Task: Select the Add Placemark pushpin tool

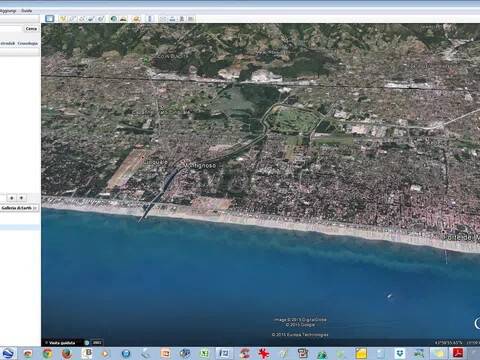Action: coord(63,19)
